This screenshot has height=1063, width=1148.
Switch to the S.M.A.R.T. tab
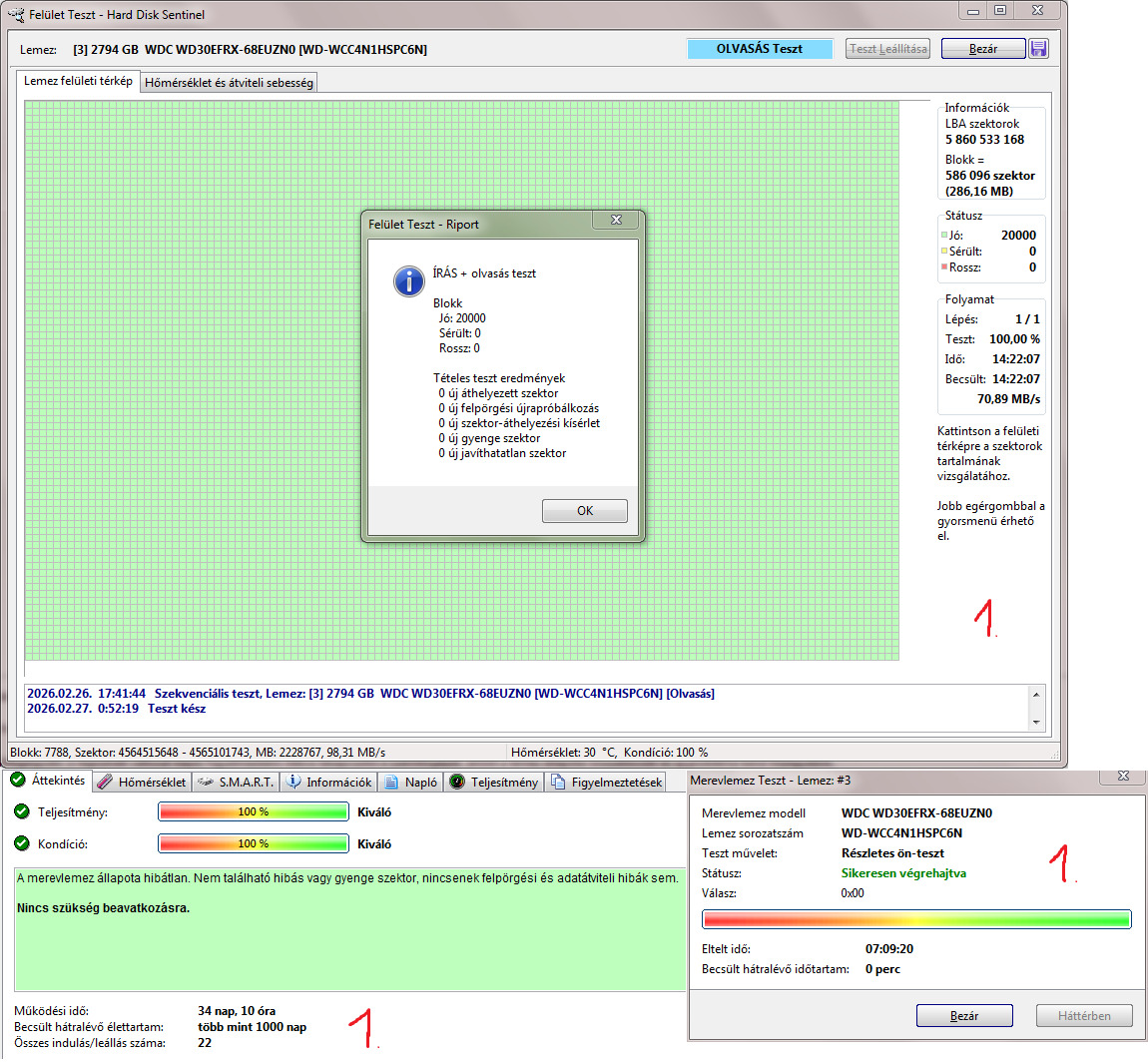pos(236,782)
